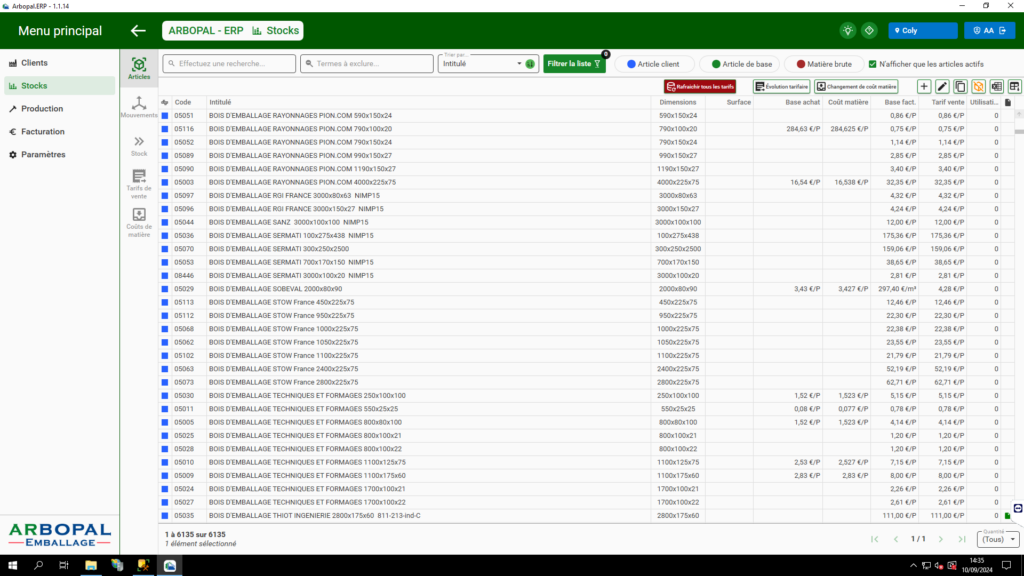Image resolution: width=1024 pixels, height=576 pixels.
Task: Click the logout icon next to AA
Action: pos(1003,31)
